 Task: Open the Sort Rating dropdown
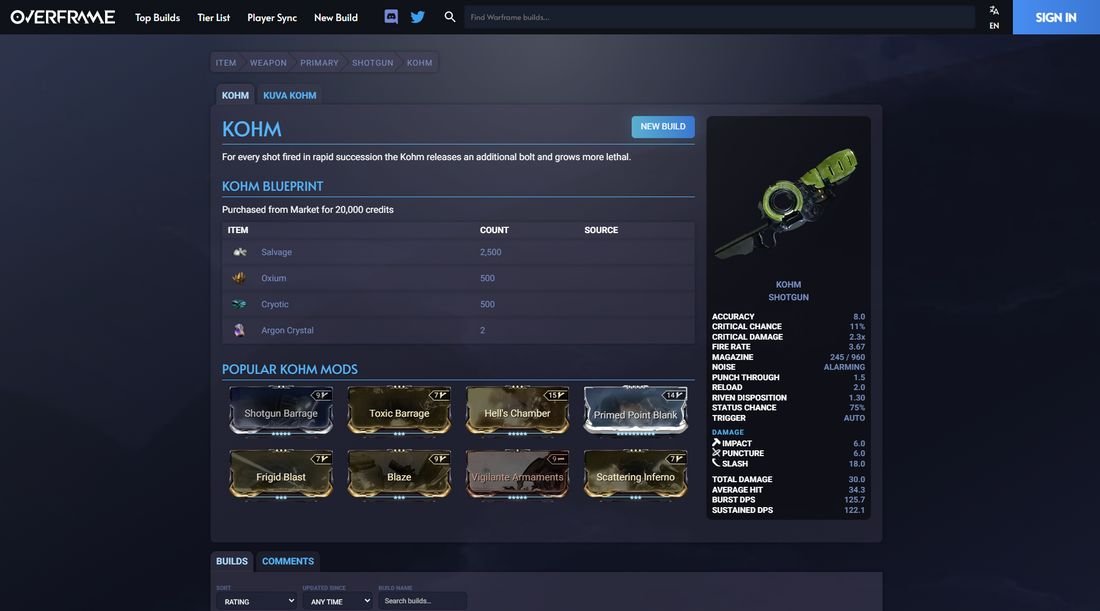coord(256,601)
